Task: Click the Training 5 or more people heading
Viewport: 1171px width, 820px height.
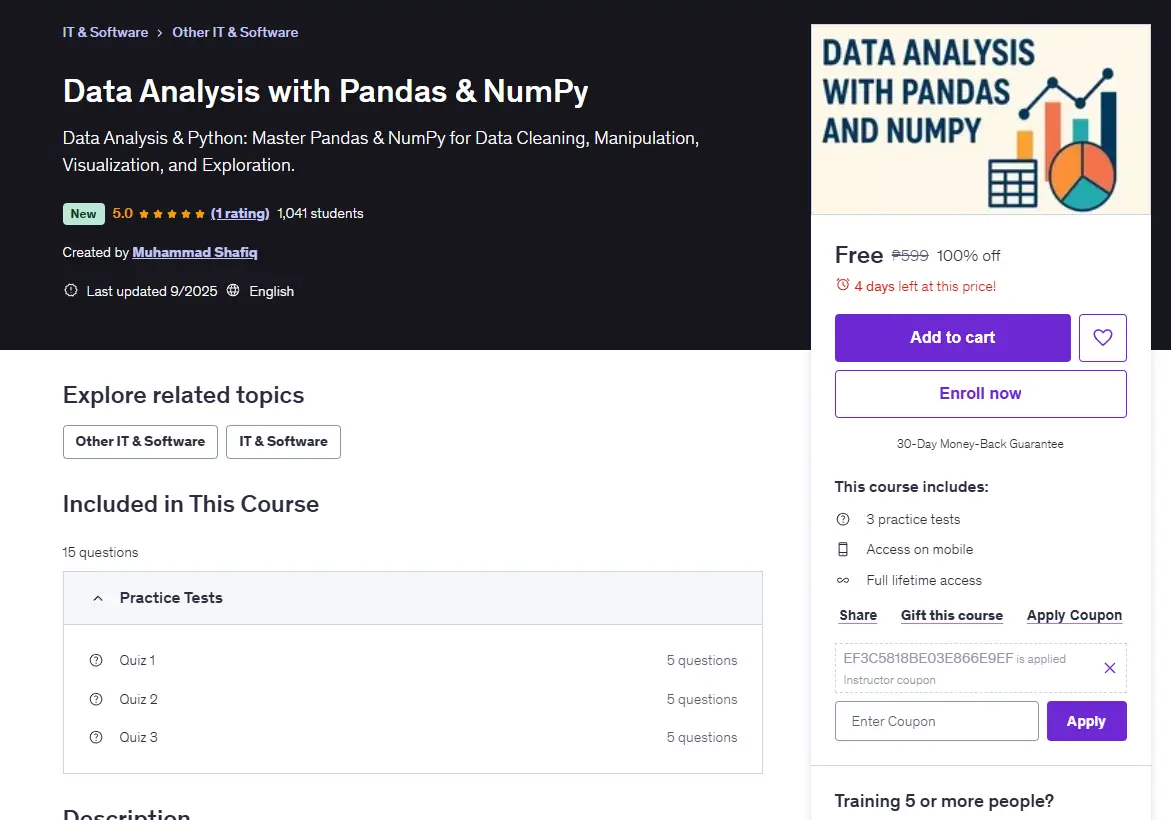Action: click(944, 801)
